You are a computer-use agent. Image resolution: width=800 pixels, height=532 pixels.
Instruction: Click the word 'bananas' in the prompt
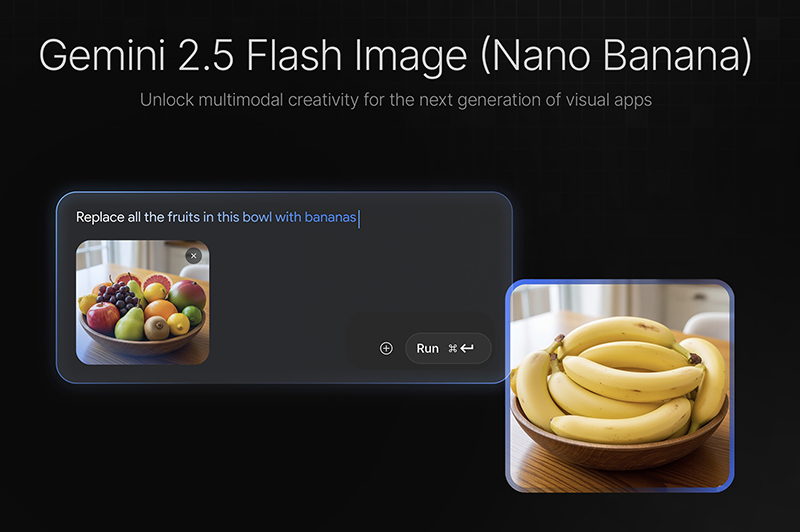[330, 217]
